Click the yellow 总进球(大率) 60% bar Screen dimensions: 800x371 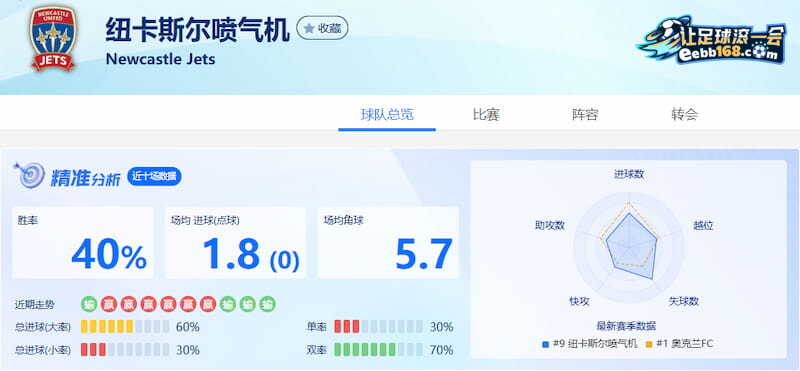(125, 327)
